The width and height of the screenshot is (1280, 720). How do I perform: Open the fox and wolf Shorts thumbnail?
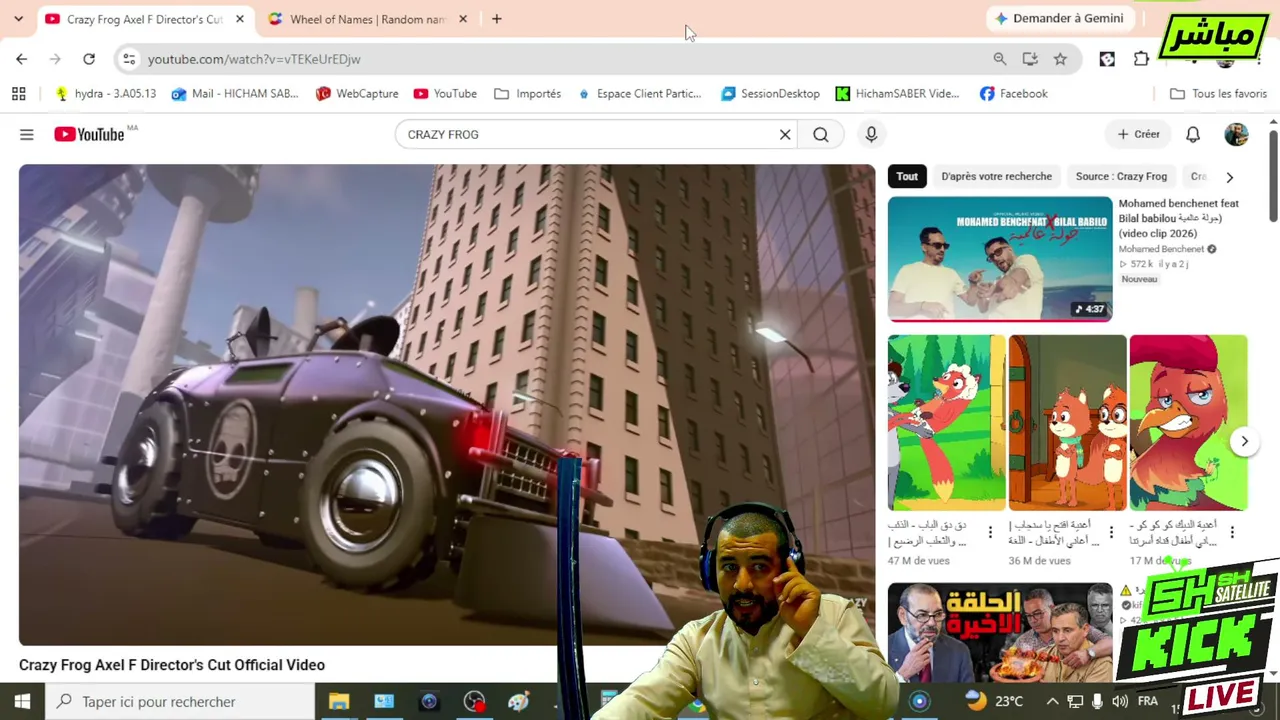click(x=946, y=423)
